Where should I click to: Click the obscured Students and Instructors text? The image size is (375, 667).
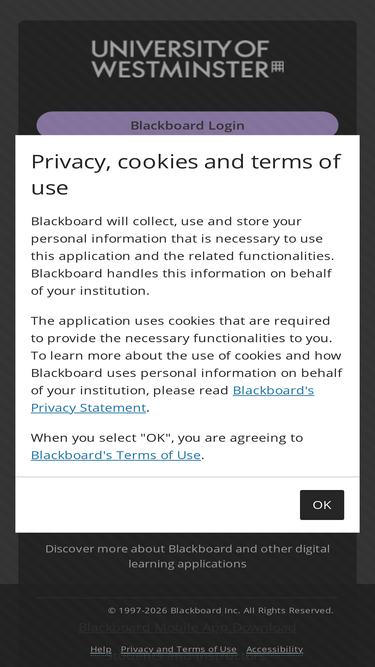point(188,655)
